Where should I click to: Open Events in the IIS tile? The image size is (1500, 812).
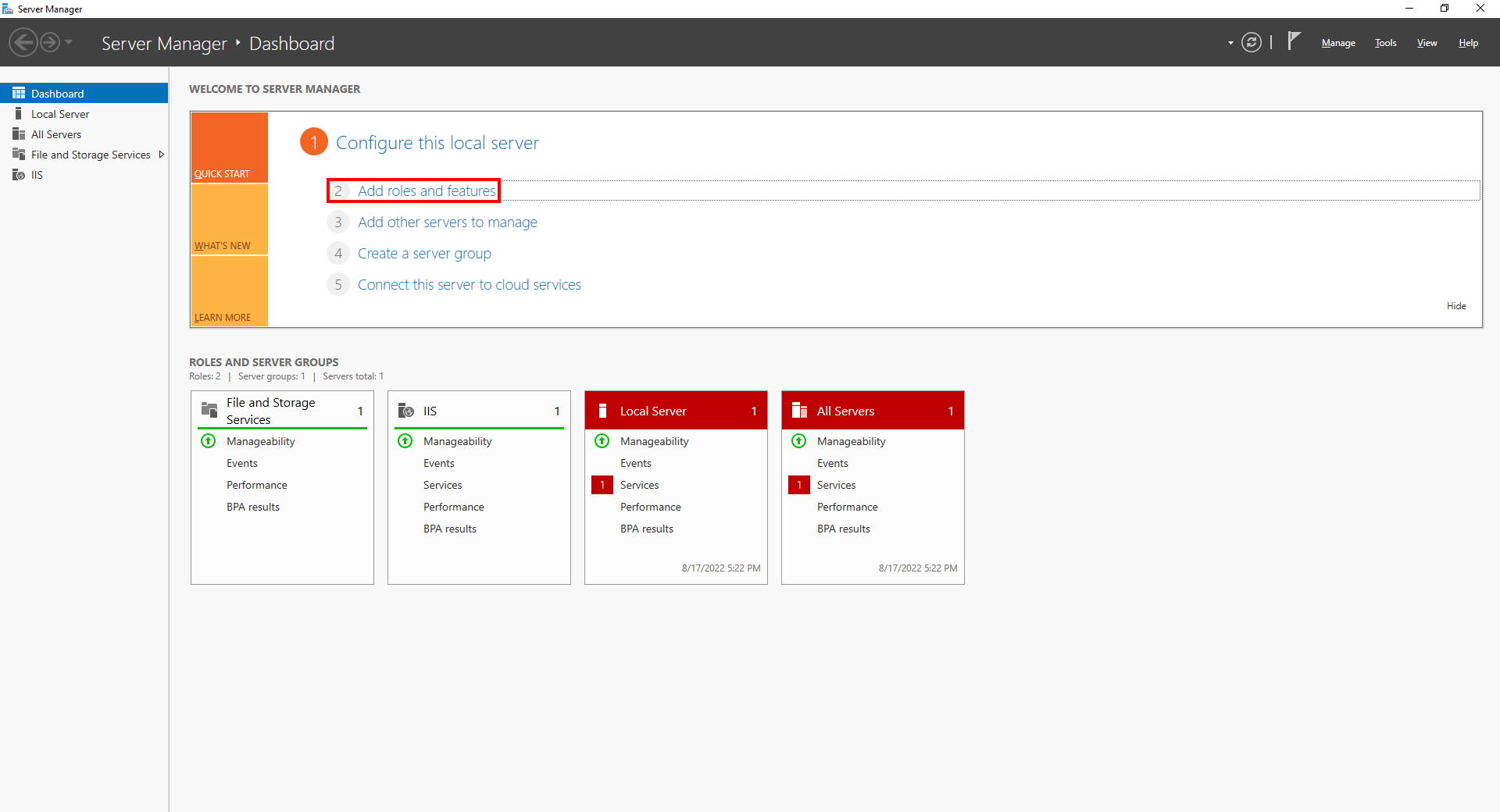(x=439, y=463)
